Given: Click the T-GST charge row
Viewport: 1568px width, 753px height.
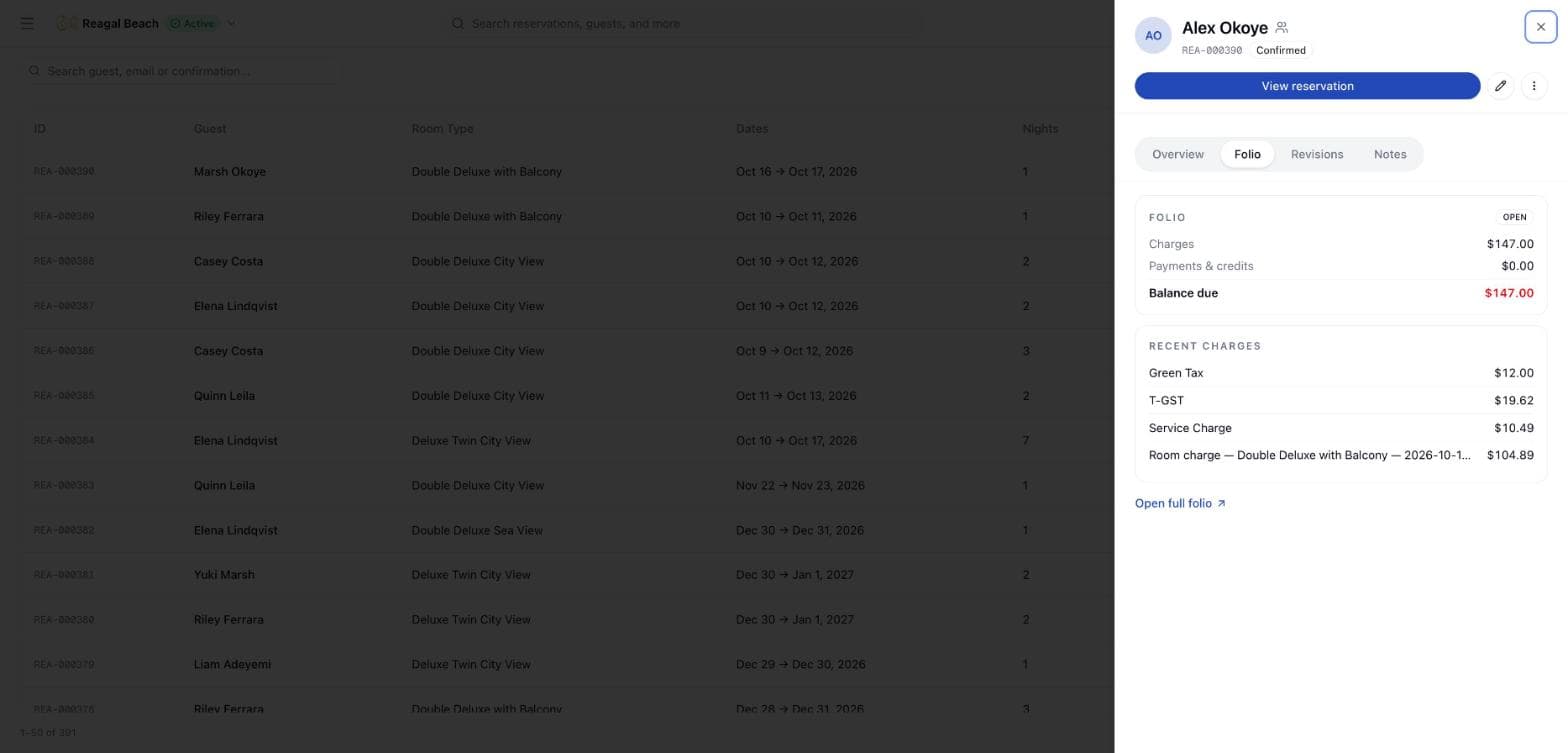Looking at the screenshot, I should point(1341,400).
